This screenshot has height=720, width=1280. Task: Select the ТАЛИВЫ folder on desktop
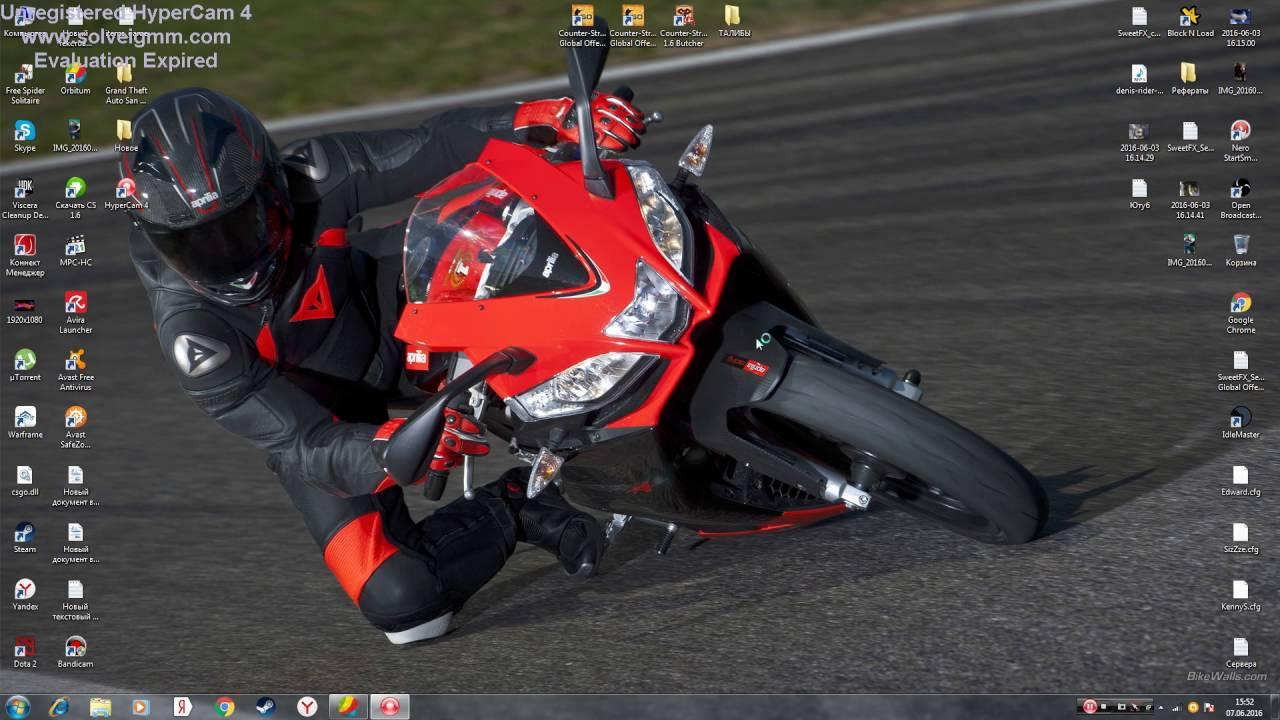pos(733,16)
